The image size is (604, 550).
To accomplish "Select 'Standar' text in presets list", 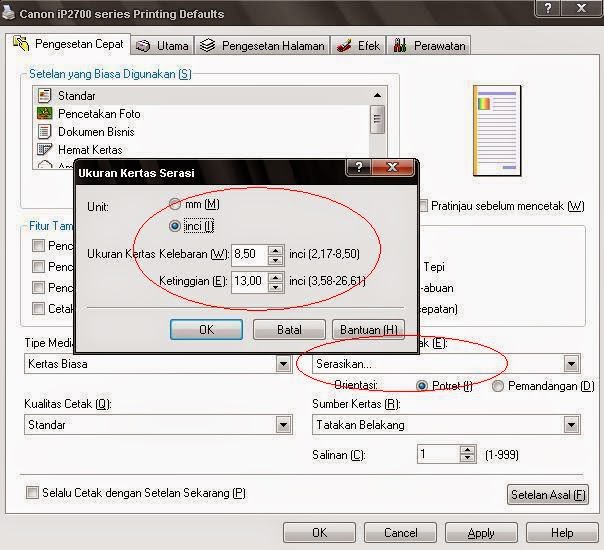I will (77, 96).
